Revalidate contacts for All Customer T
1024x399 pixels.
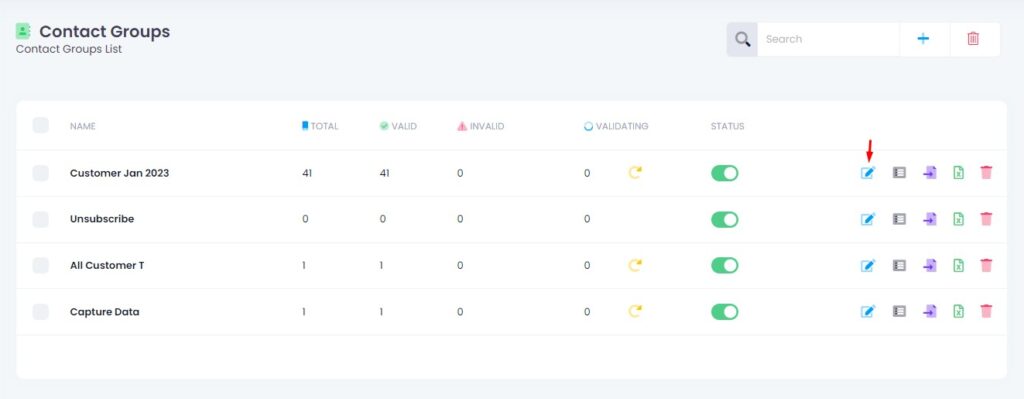pyautogui.click(x=635, y=265)
